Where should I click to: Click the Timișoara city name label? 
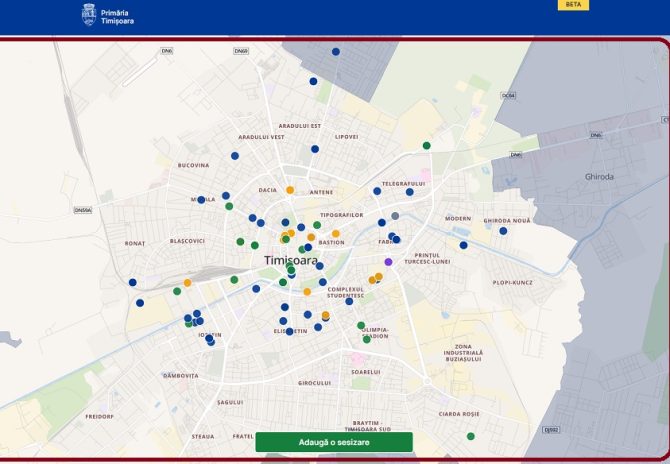coord(290,260)
